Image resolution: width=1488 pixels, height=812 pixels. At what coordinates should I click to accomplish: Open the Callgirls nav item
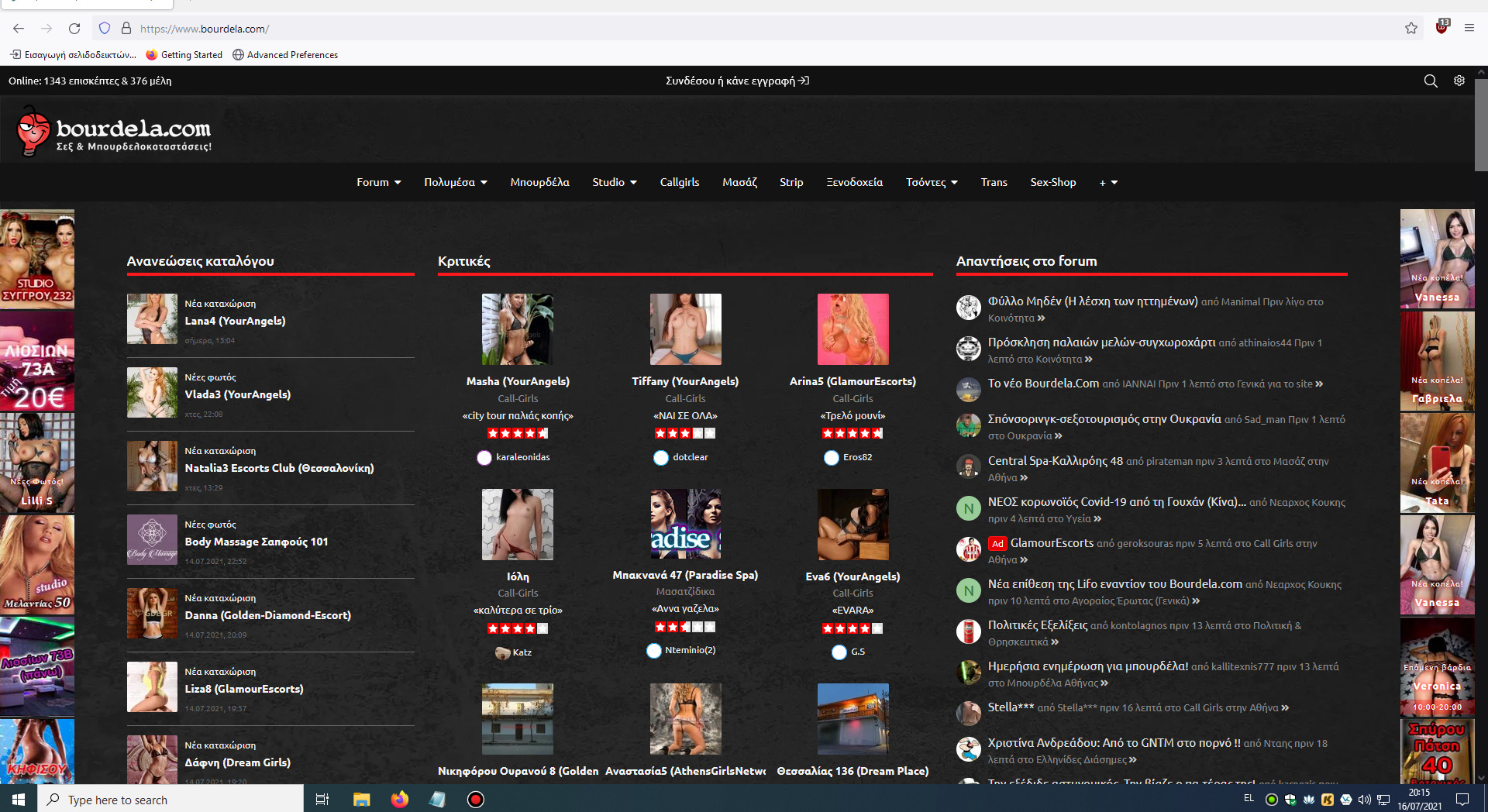tap(680, 182)
